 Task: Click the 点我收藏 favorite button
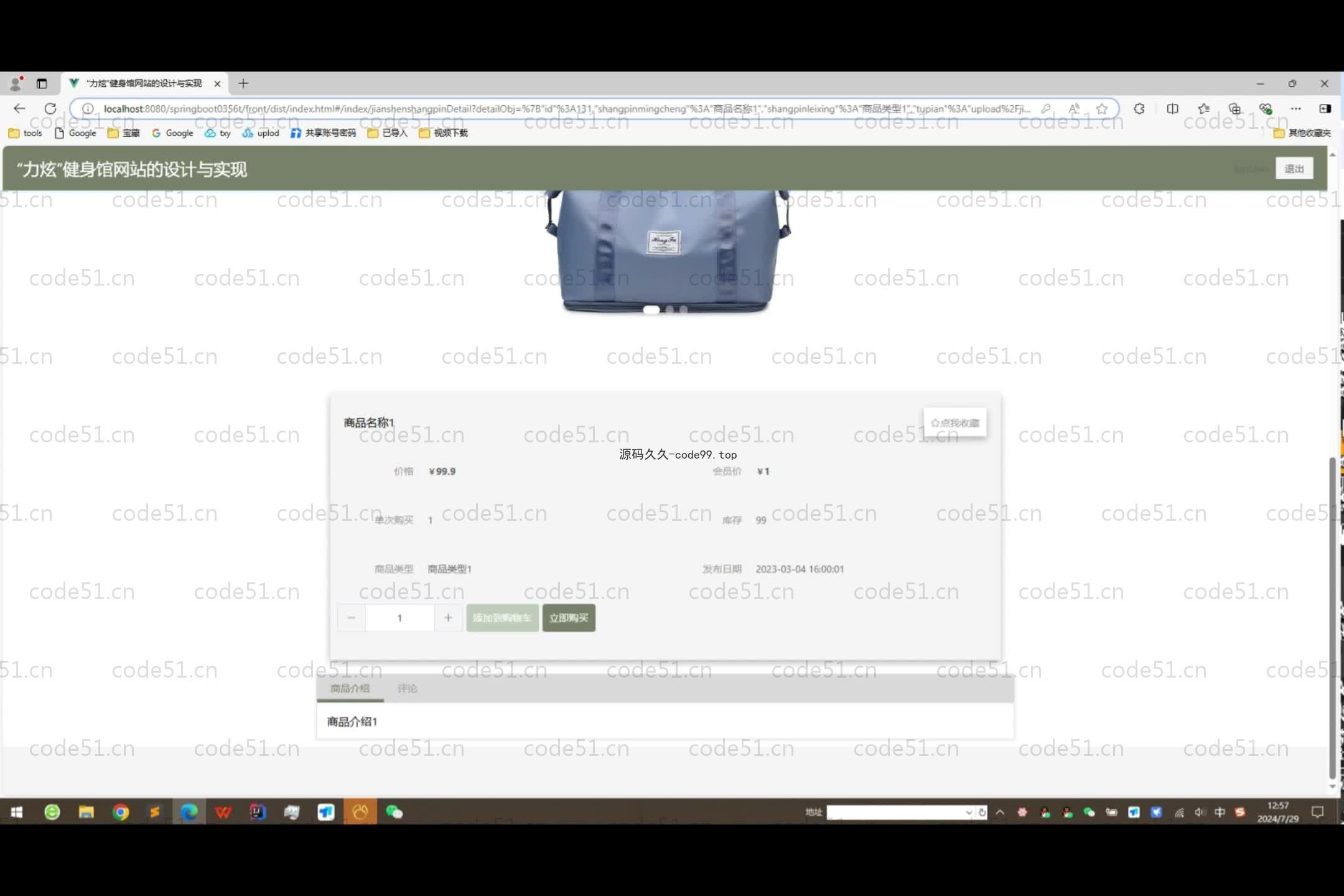point(955,422)
